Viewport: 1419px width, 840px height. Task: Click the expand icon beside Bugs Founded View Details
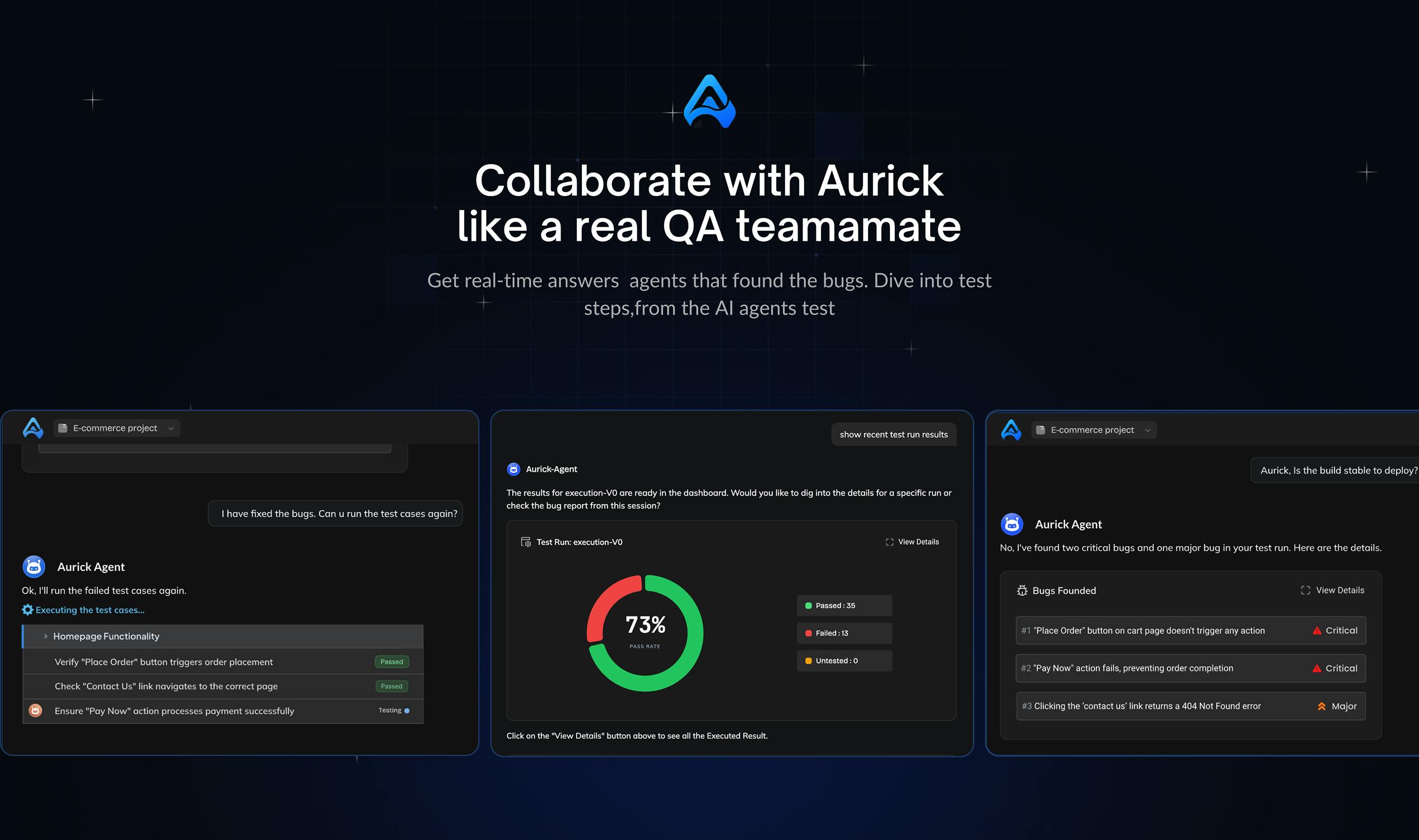tap(1305, 590)
